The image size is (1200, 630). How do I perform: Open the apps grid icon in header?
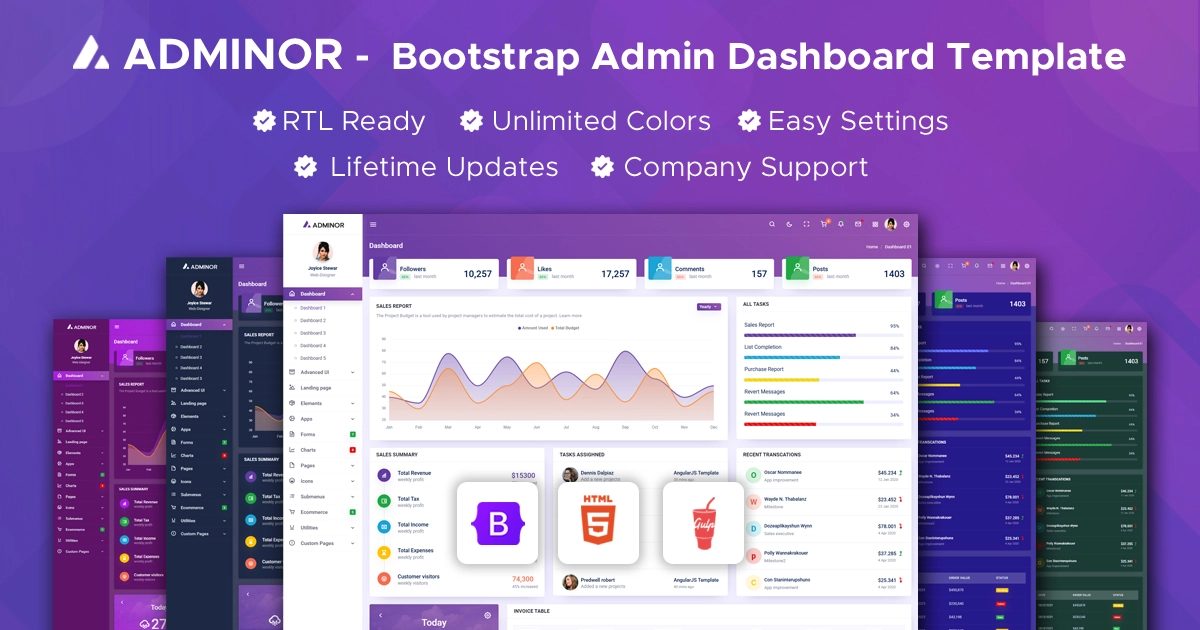pos(875,224)
